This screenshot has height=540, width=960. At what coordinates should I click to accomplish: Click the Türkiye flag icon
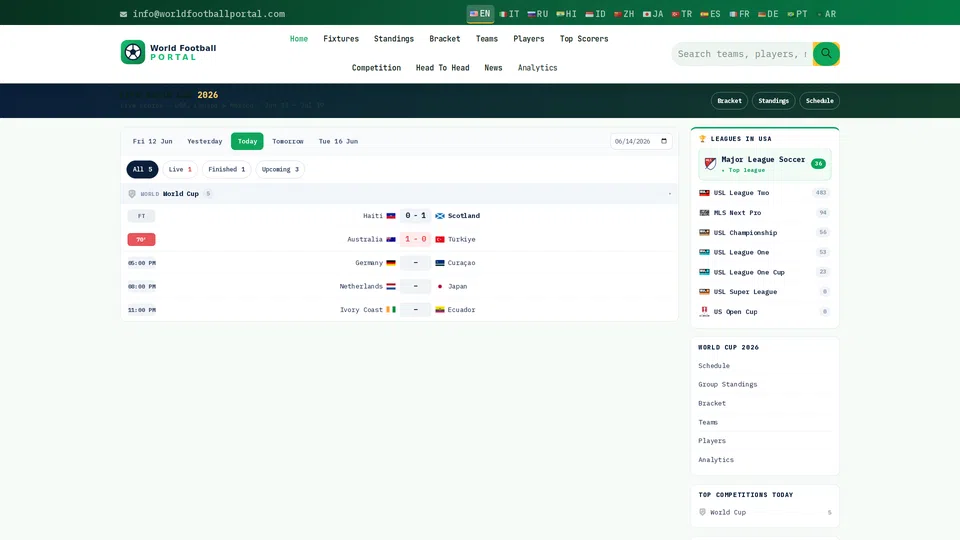440,239
